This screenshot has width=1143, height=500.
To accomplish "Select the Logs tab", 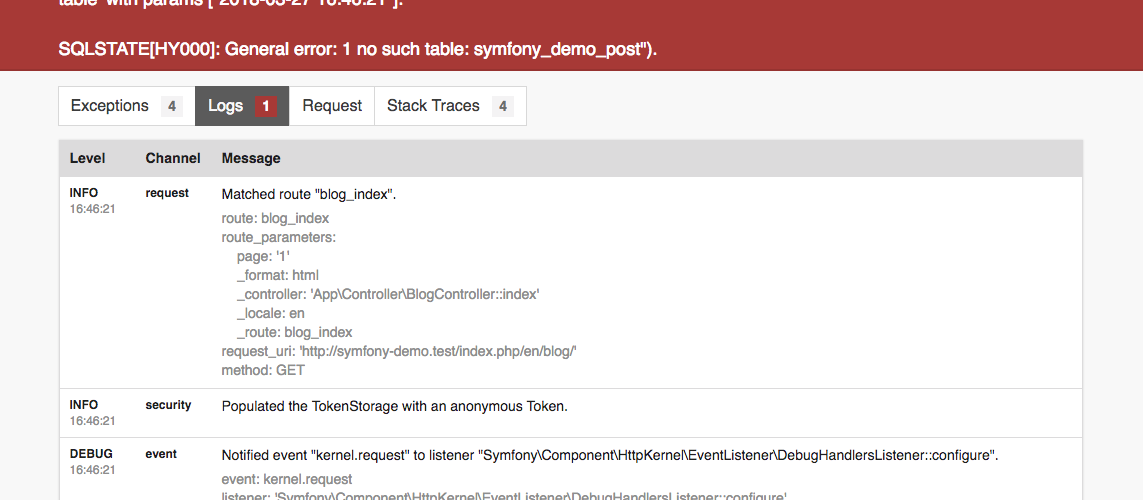I will pos(242,106).
